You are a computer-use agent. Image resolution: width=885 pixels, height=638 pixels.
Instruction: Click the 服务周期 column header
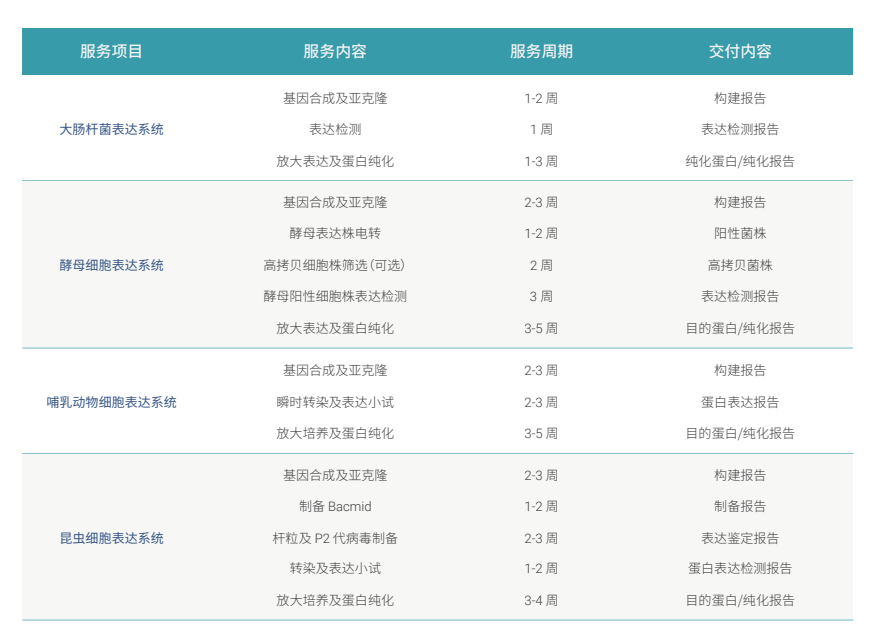coord(541,51)
